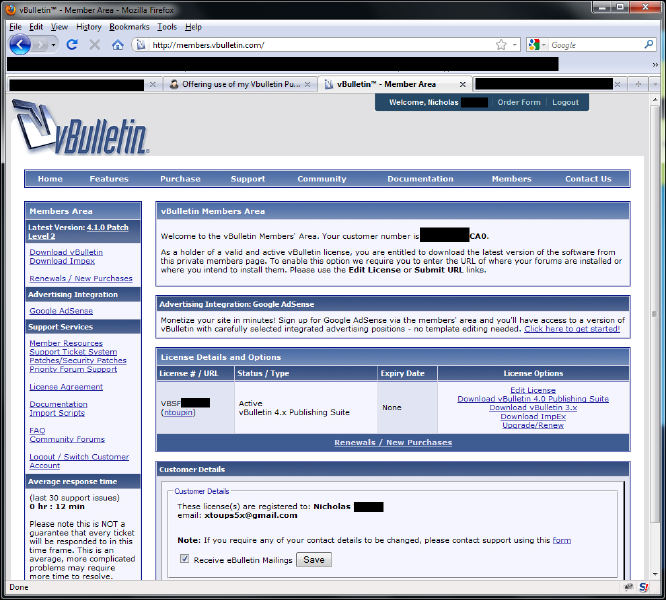The width and height of the screenshot is (666, 600).
Task: Click the browser Back arrow button
Action: [20, 45]
